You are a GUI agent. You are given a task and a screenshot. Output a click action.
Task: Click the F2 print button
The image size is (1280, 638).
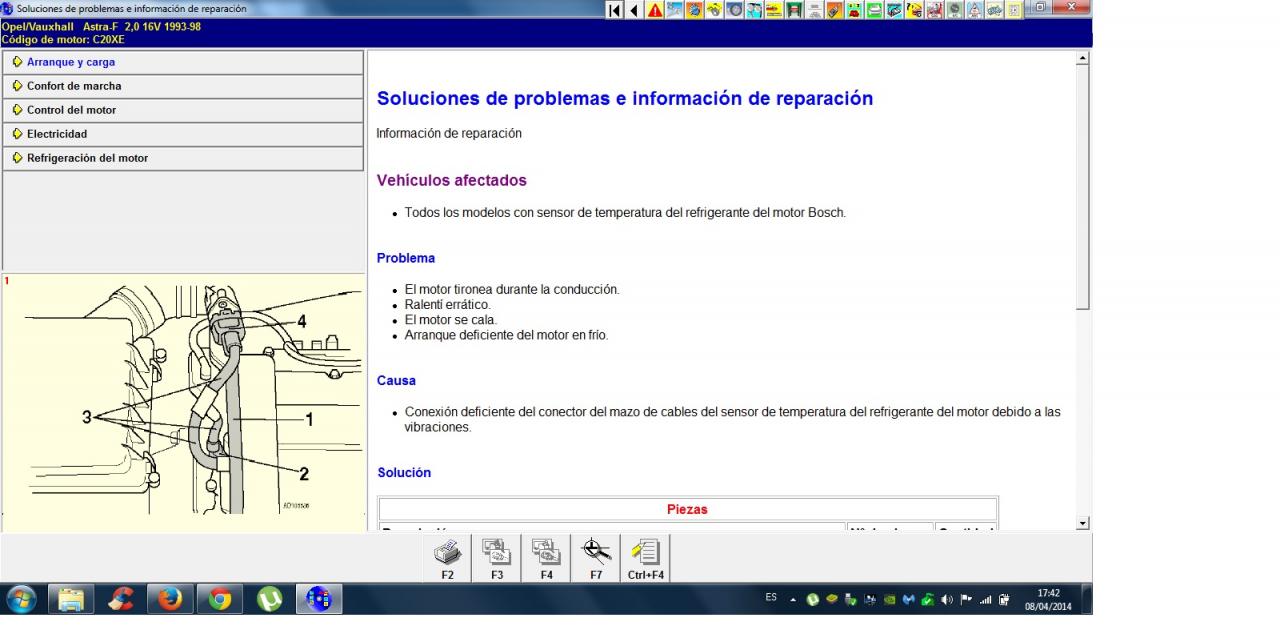click(447, 556)
